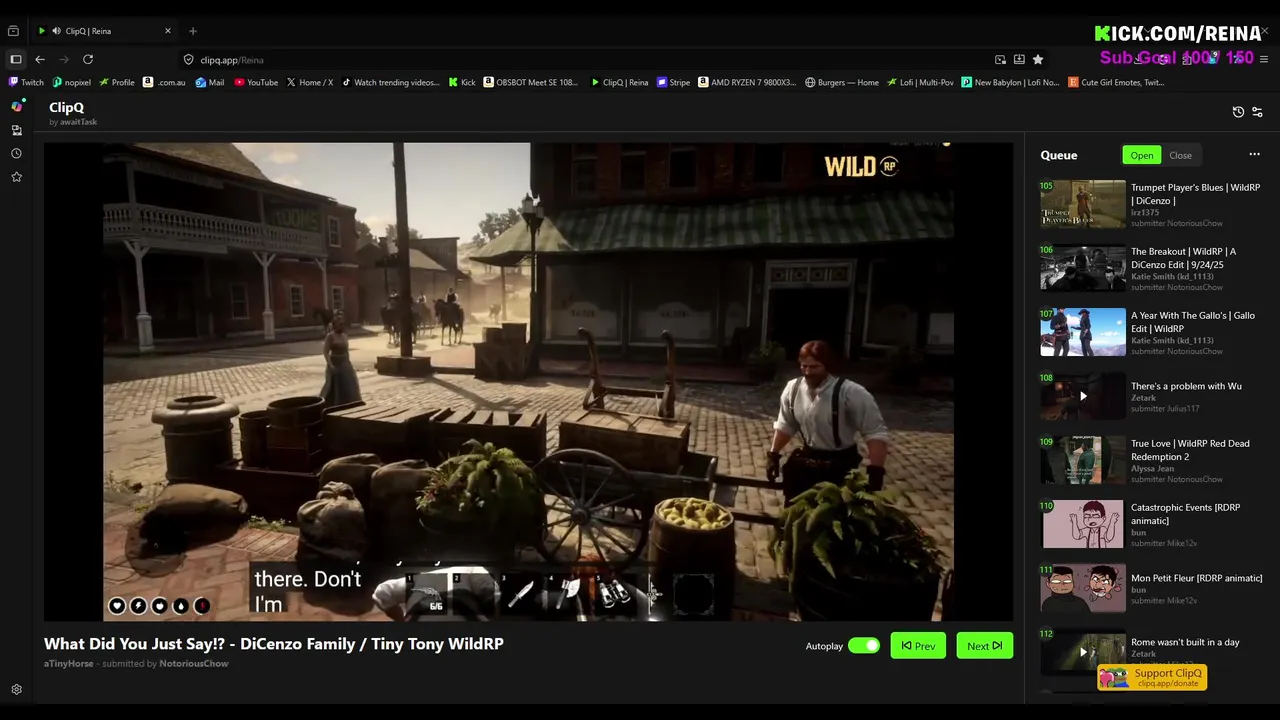Open the Lofi | Multi-Pov bookmark
This screenshot has width=1280, height=720.
click(x=920, y=83)
